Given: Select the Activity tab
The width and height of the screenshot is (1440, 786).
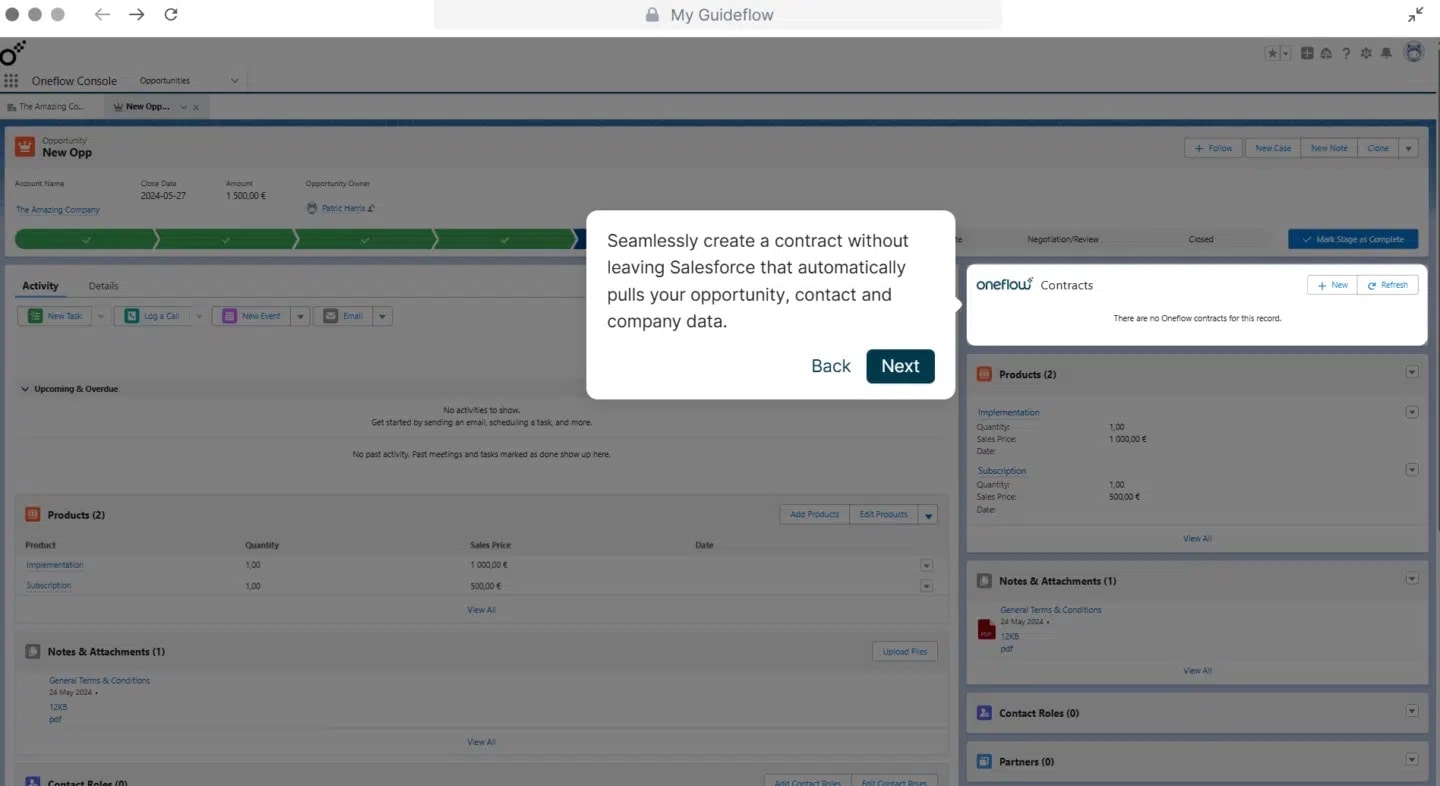Looking at the screenshot, I should click(41, 285).
